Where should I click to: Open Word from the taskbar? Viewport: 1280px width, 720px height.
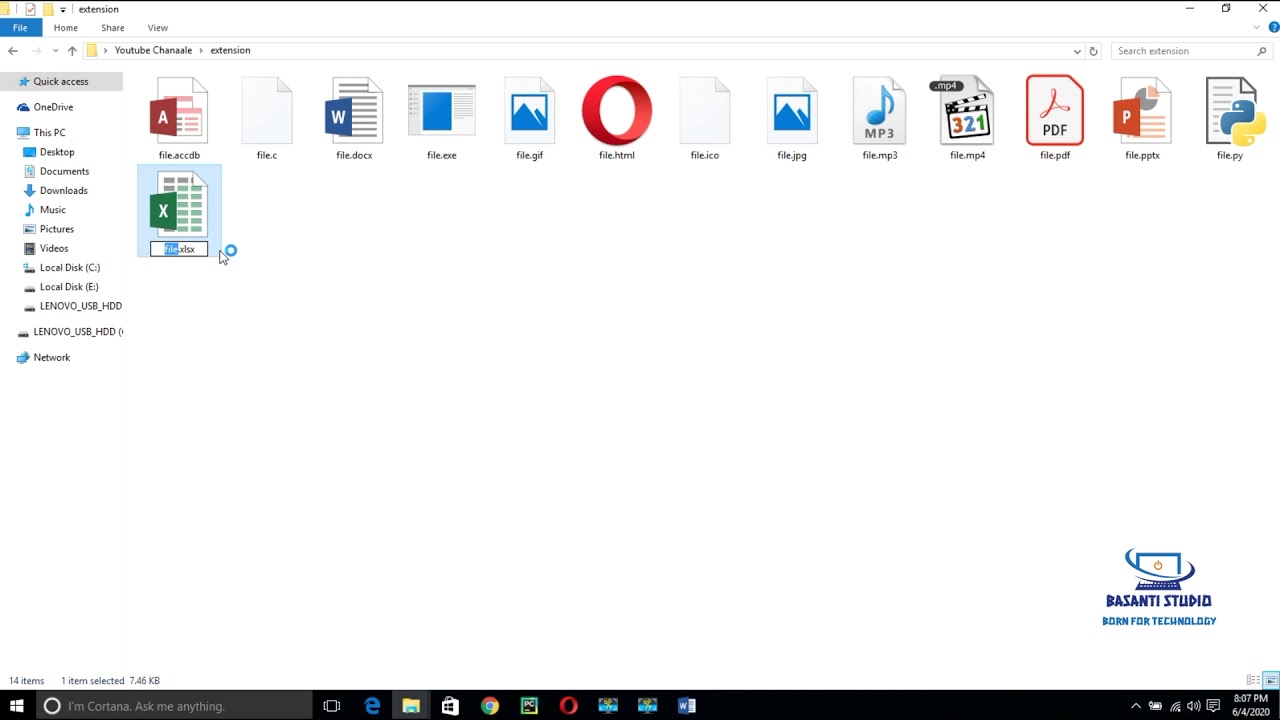click(x=686, y=706)
